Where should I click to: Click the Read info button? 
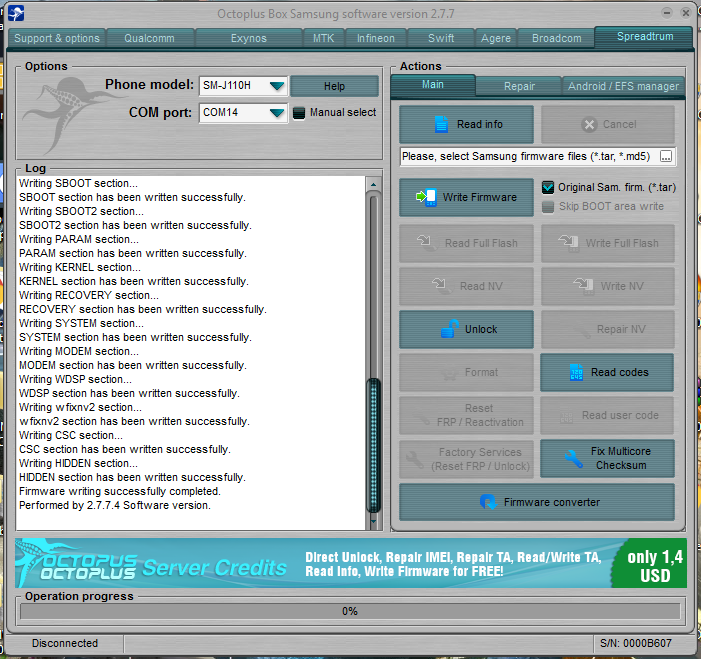pos(466,124)
